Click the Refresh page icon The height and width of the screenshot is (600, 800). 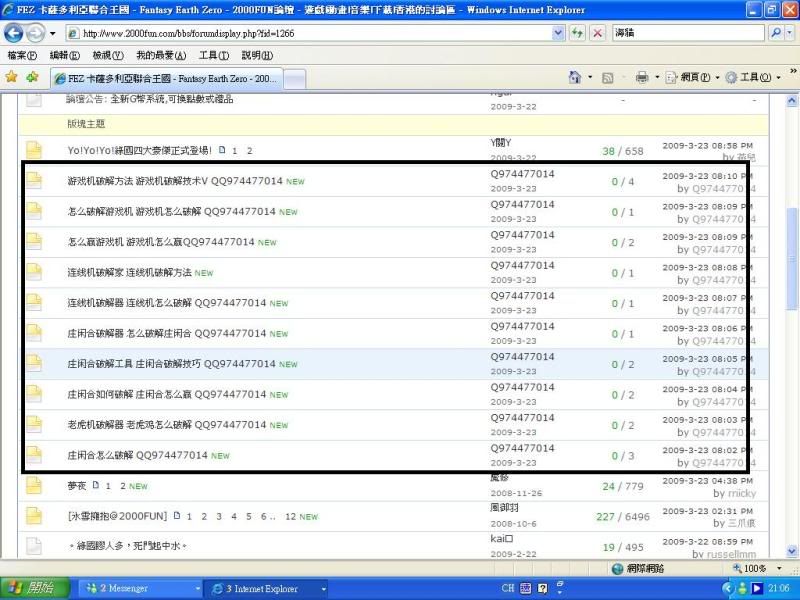pos(578,33)
